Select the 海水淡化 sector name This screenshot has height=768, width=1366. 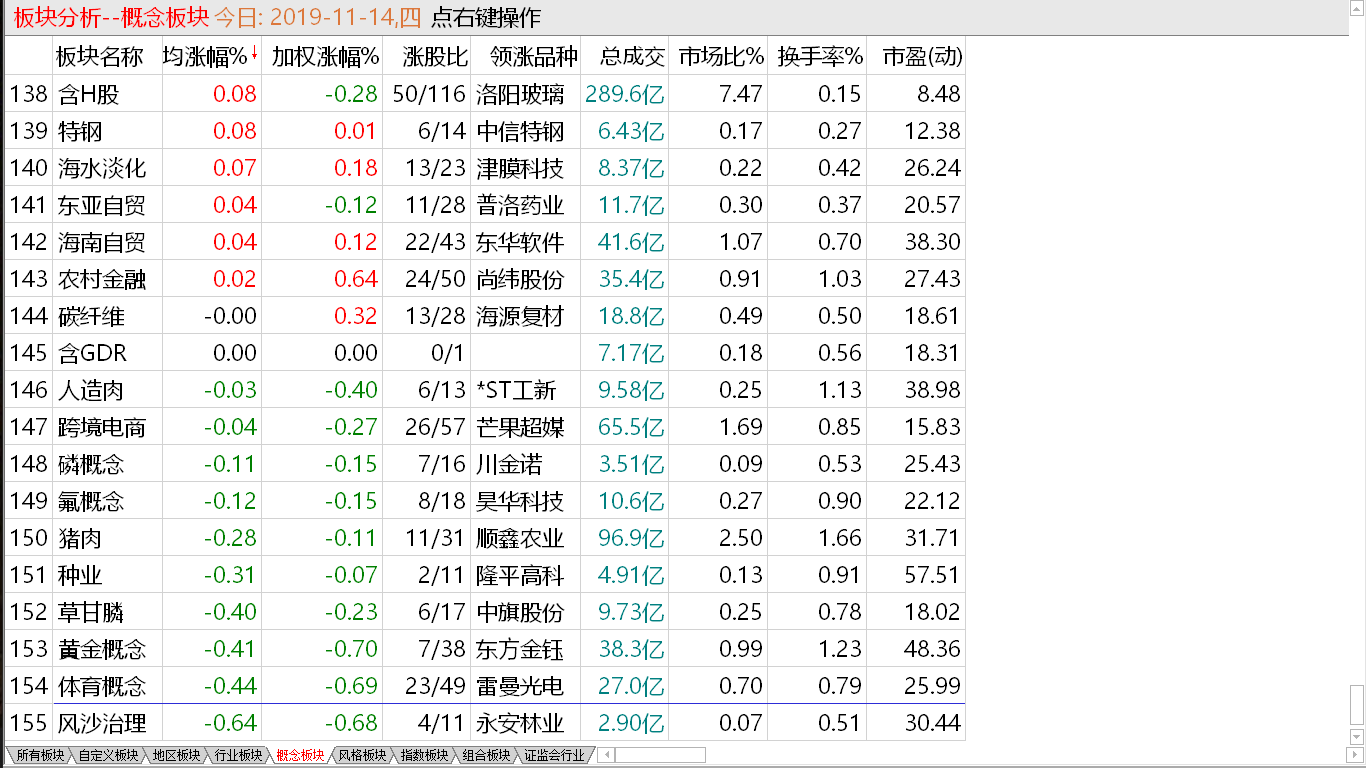click(x=102, y=168)
